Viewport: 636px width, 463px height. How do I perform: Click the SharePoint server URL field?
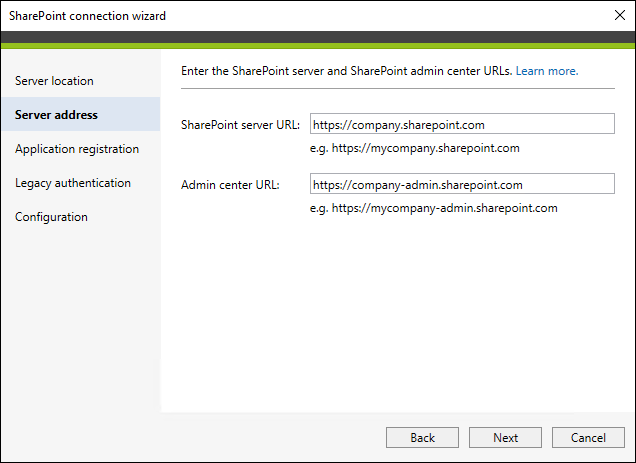pos(462,124)
